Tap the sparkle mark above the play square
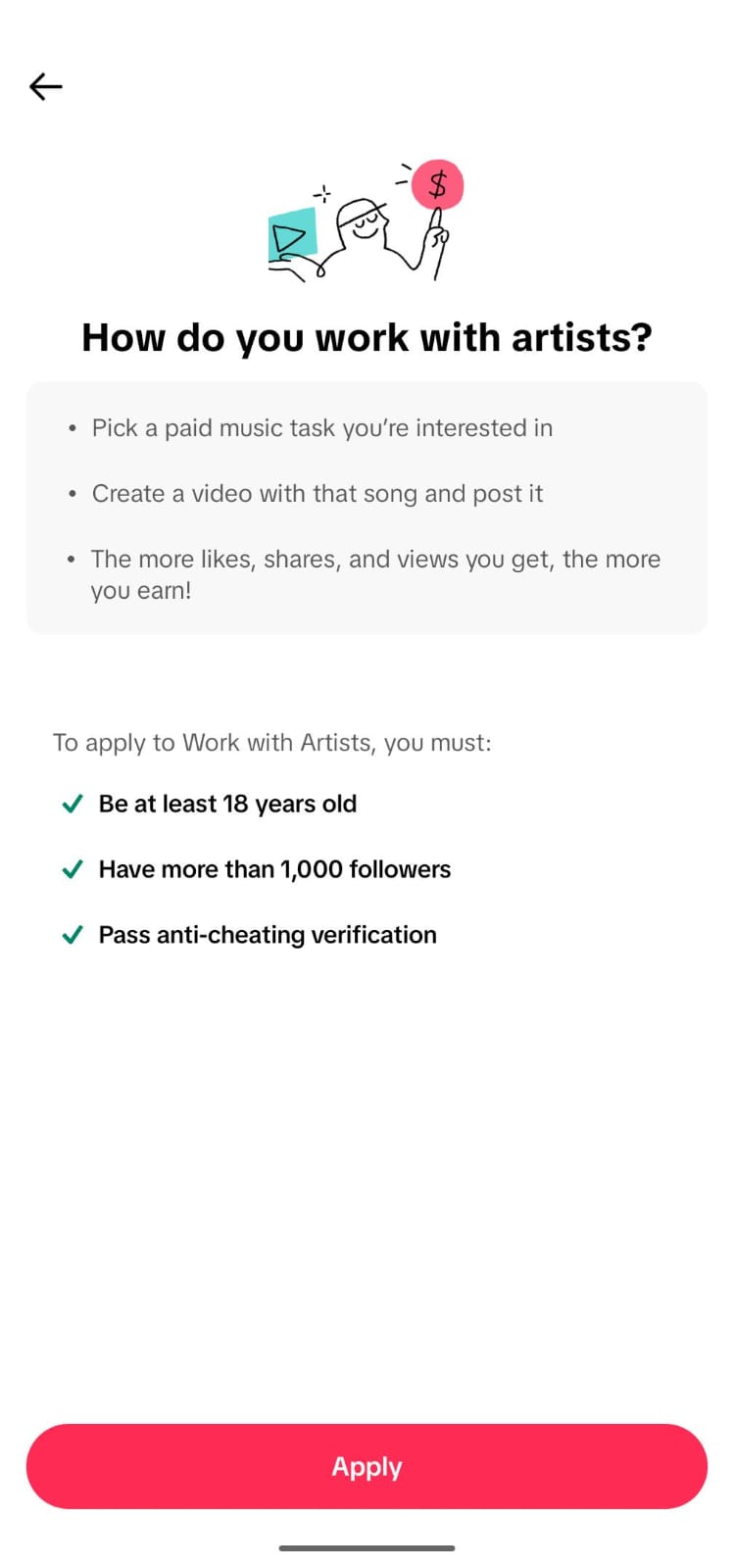The width and height of the screenshot is (734, 1568). (321, 193)
